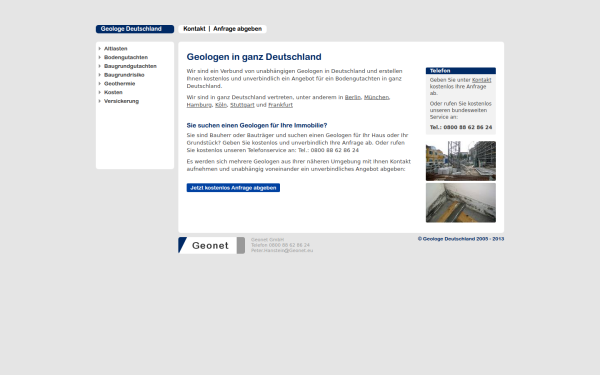This screenshot has height=375, width=600.
Task: Choose Baugrundrisiko in the sidebar
Action: [124, 75]
